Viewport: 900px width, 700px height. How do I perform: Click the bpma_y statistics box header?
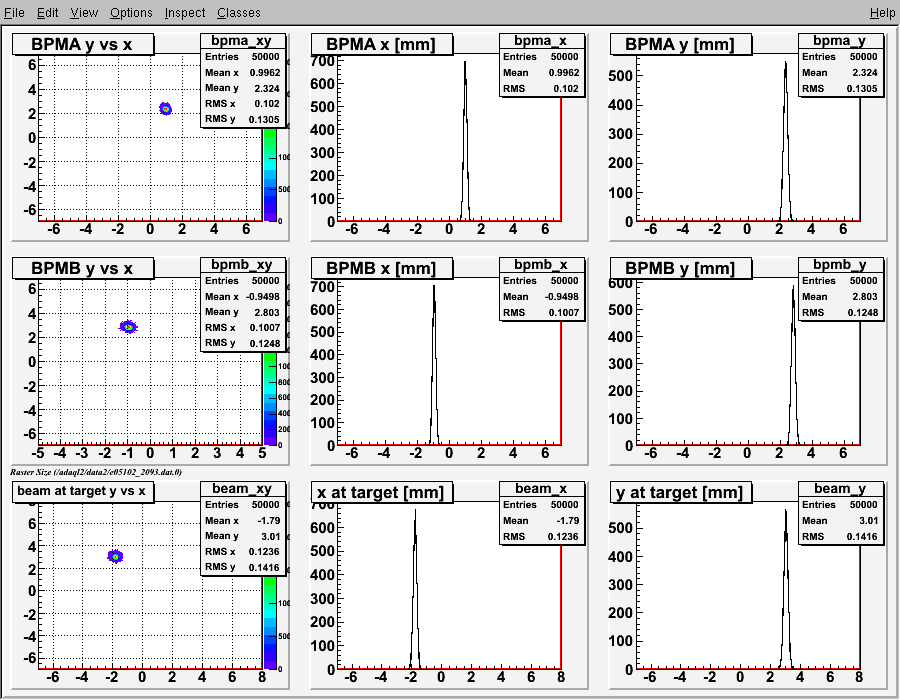click(841, 41)
